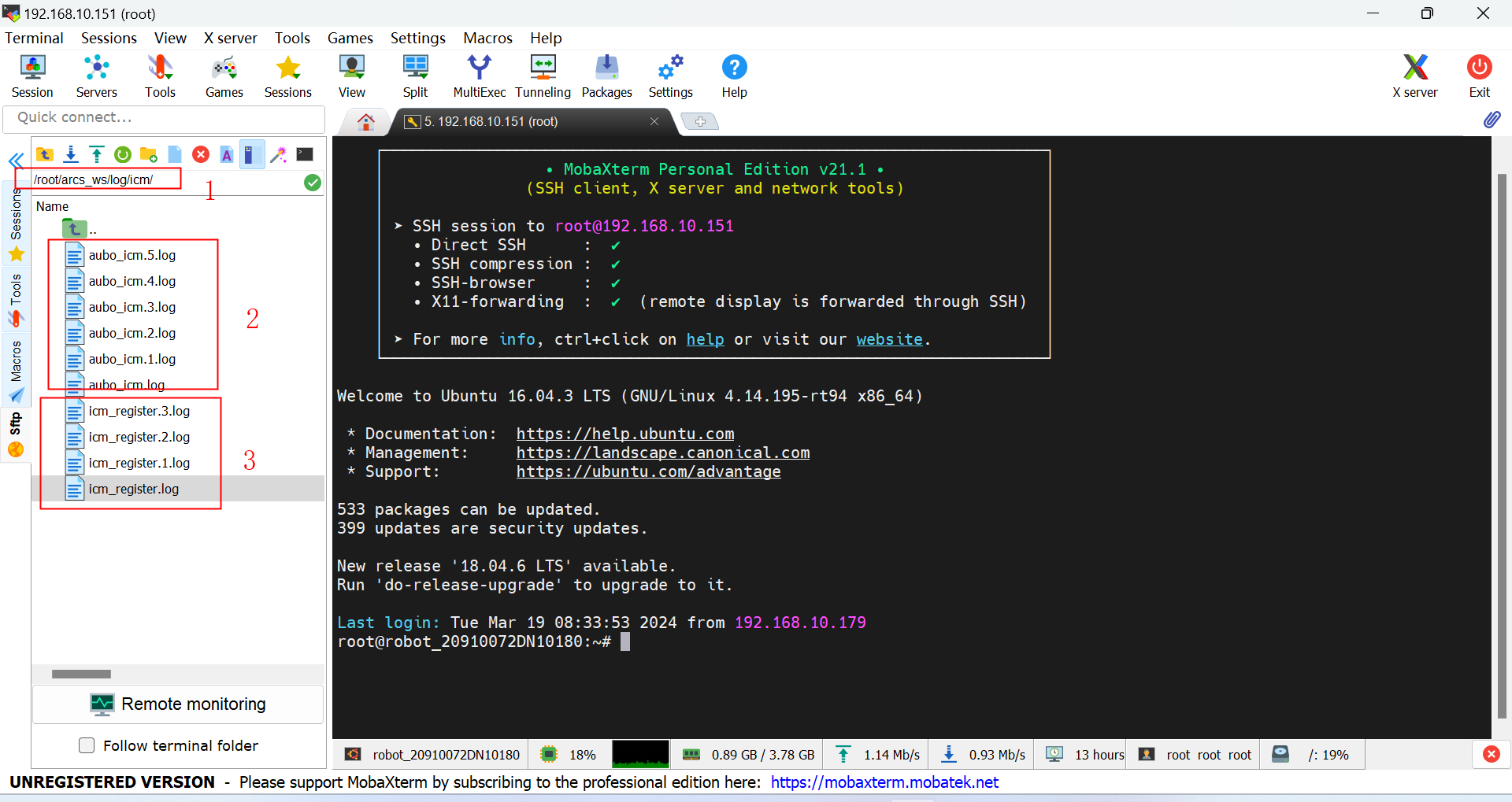Open the mobaxterm.mobatek.net link
Viewport: 1512px width, 802px height.
[x=884, y=782]
